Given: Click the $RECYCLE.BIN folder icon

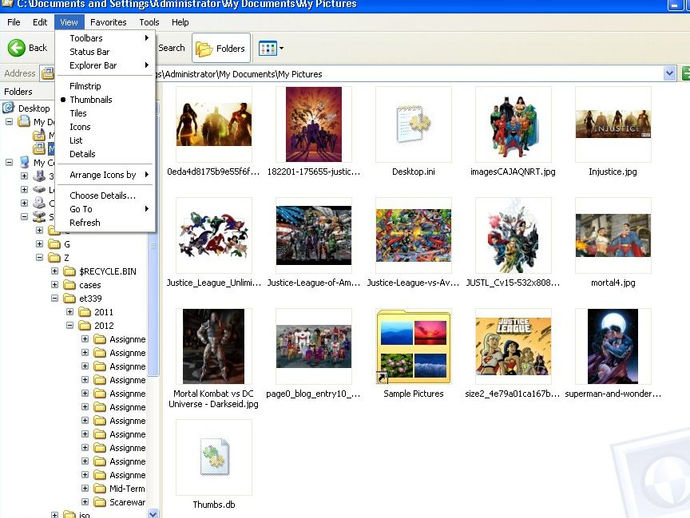Looking at the screenshot, I should (70, 271).
